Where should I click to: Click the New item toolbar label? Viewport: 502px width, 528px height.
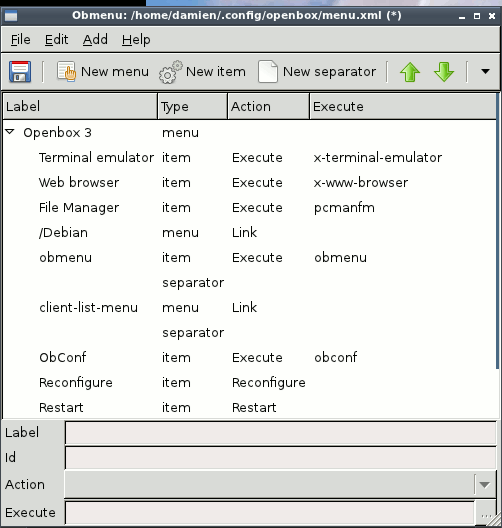click(x=215, y=72)
